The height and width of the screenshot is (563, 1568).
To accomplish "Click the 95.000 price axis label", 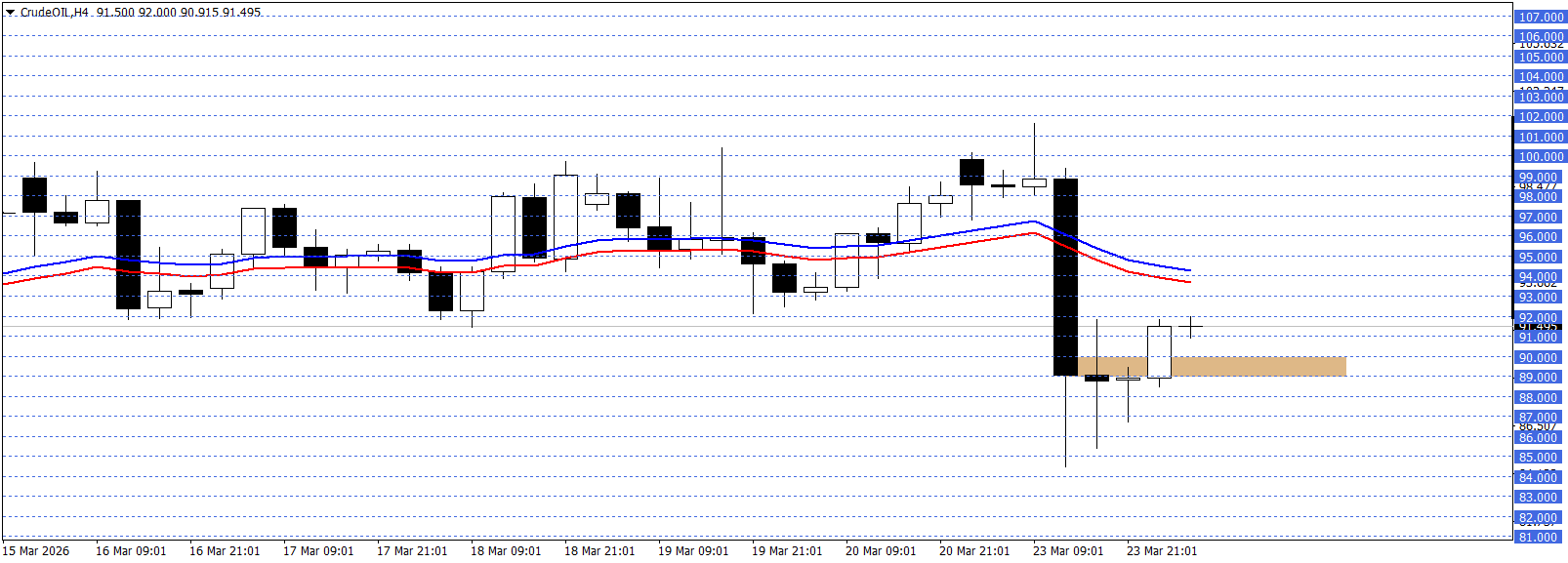I will tap(1538, 258).
